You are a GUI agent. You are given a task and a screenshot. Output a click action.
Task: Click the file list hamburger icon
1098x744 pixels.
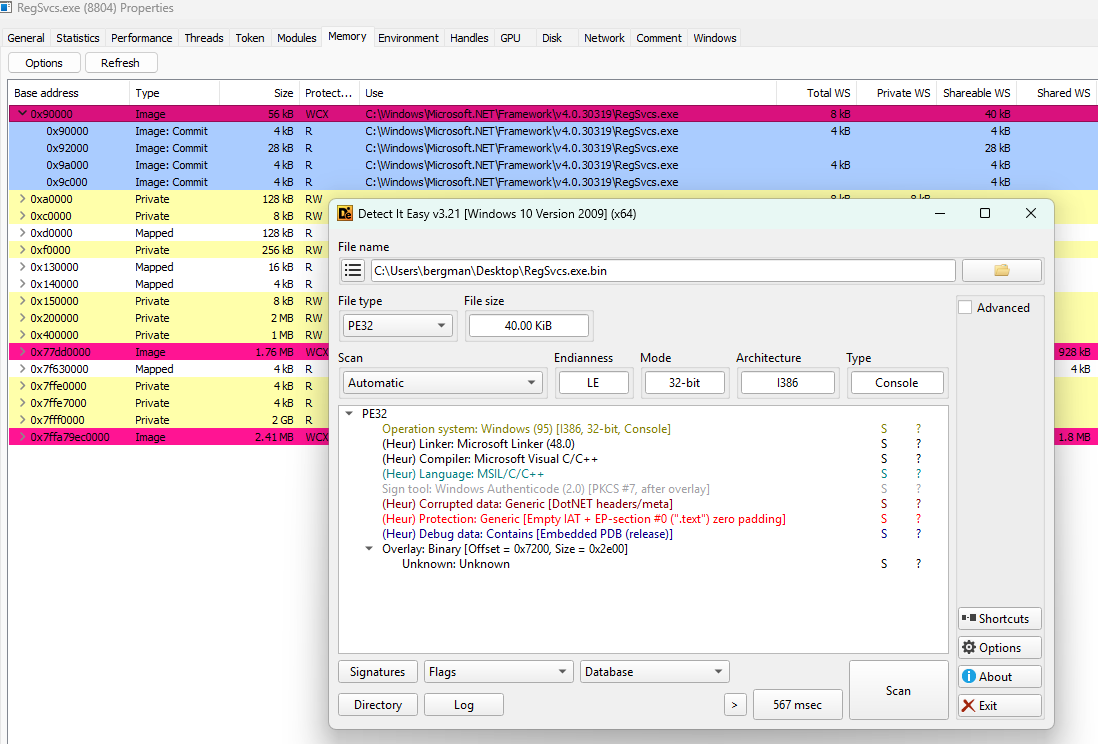tap(354, 270)
